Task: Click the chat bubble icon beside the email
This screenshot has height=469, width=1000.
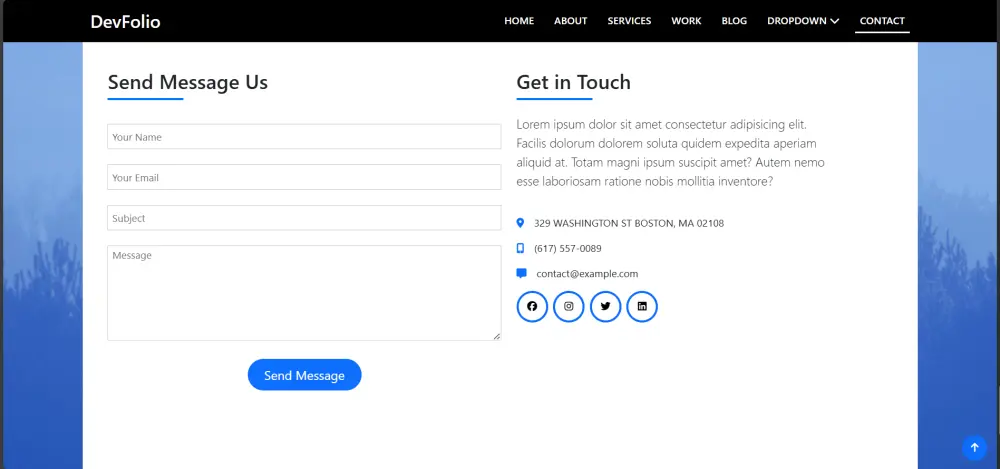Action: 521,274
